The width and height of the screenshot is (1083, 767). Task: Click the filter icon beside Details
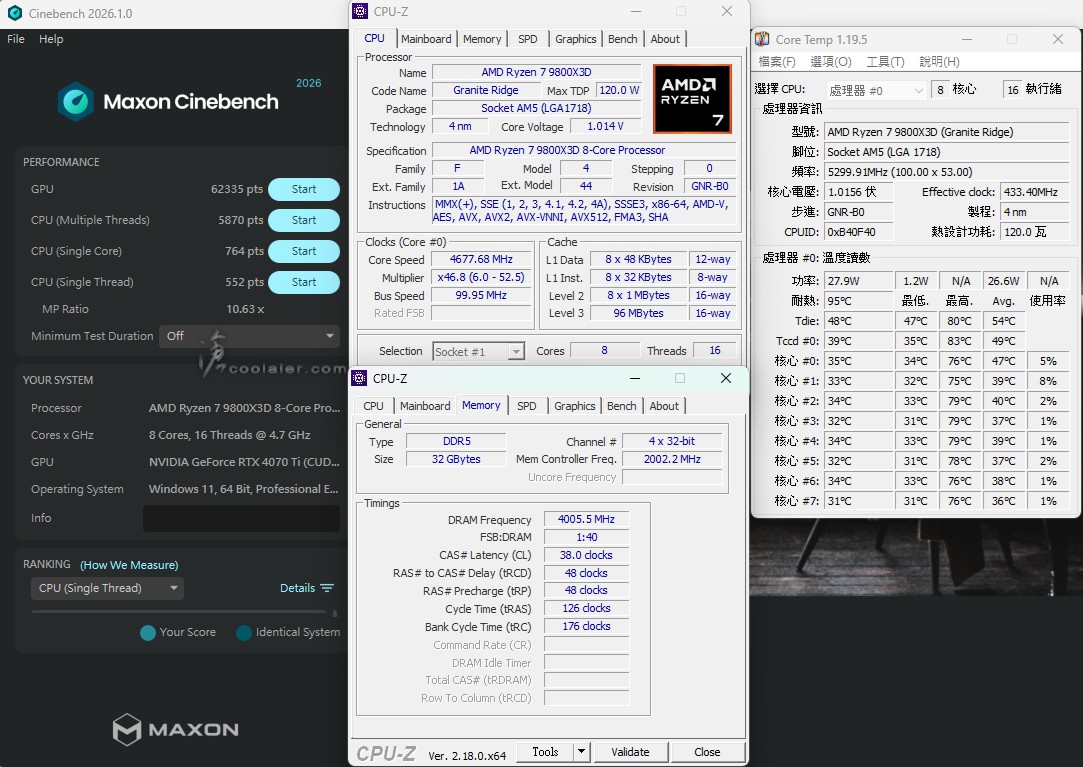(327, 588)
